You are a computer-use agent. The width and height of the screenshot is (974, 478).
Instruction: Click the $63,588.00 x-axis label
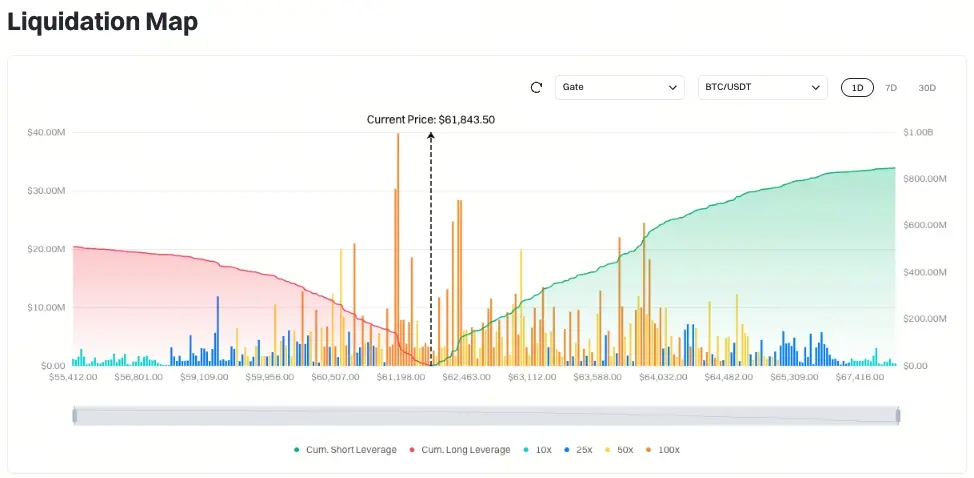click(x=597, y=377)
